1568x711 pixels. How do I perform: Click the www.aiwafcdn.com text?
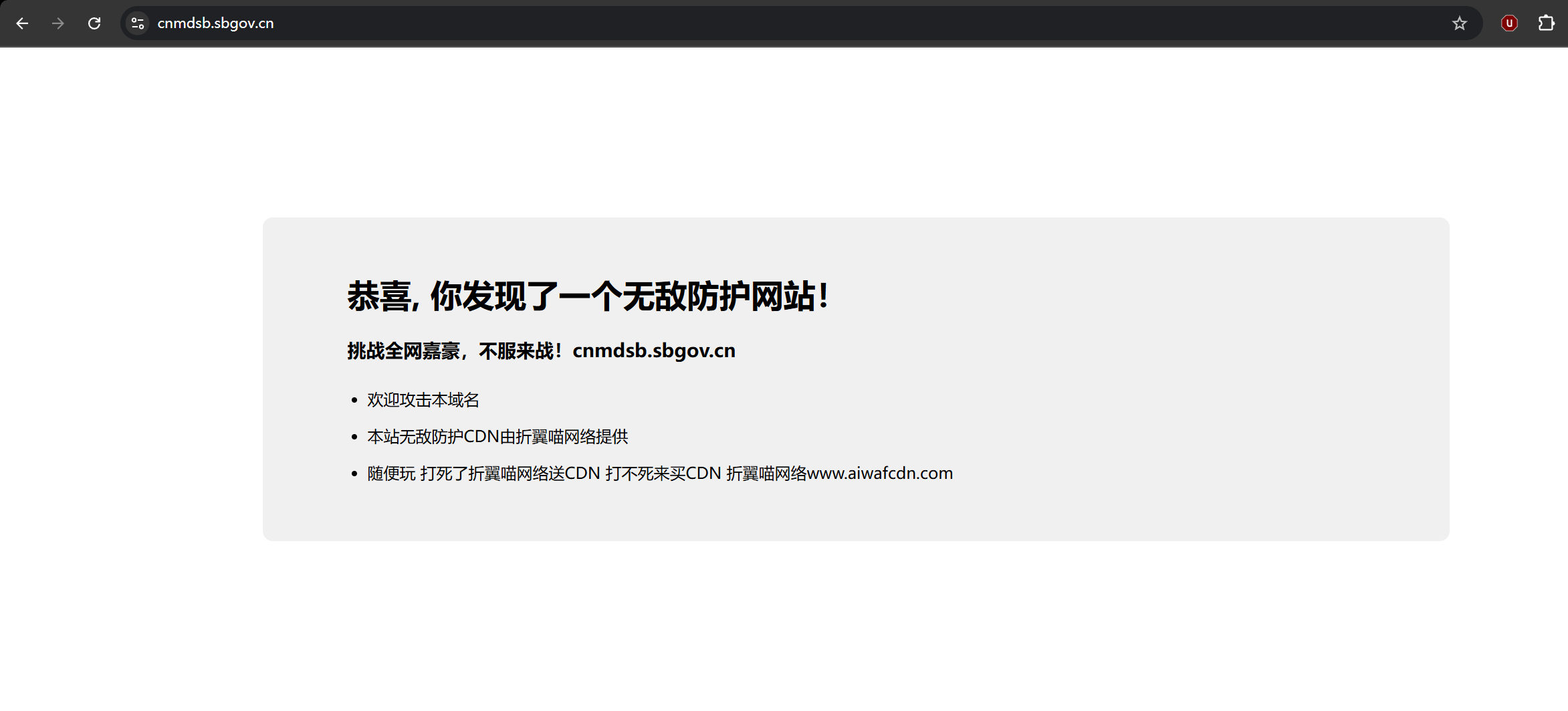click(x=879, y=474)
